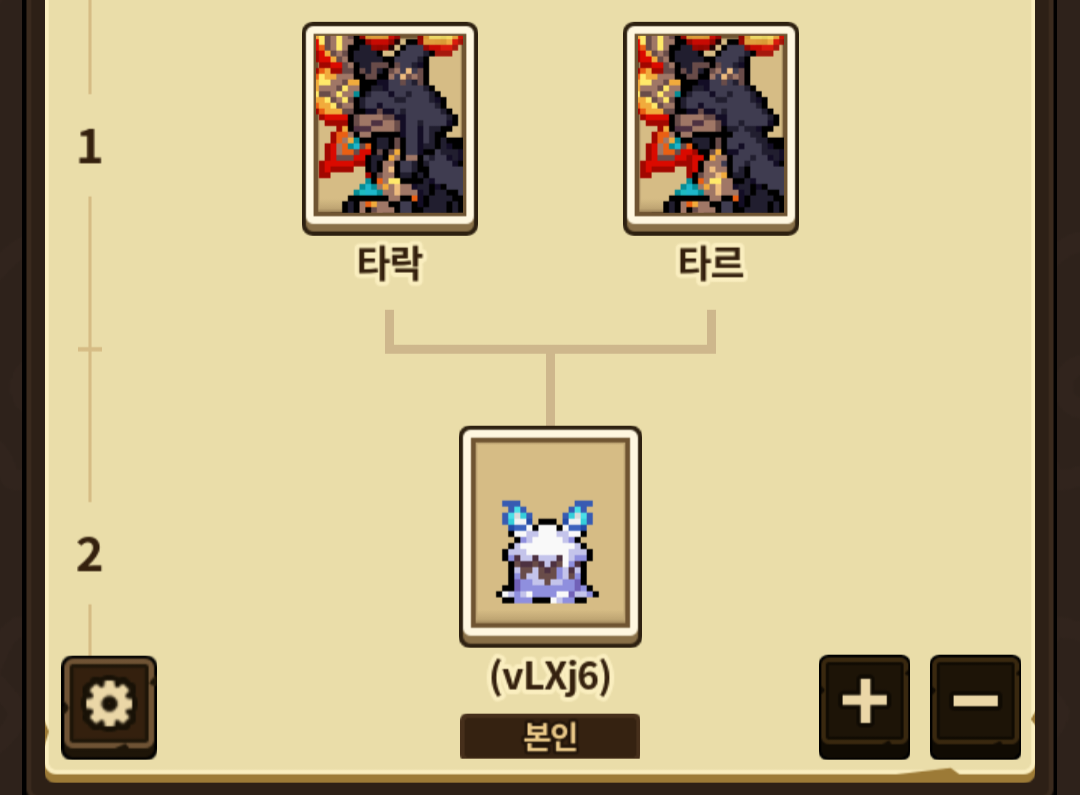This screenshot has width=1080, height=795.
Task: Click the 타르 name label
Action: [x=711, y=263]
